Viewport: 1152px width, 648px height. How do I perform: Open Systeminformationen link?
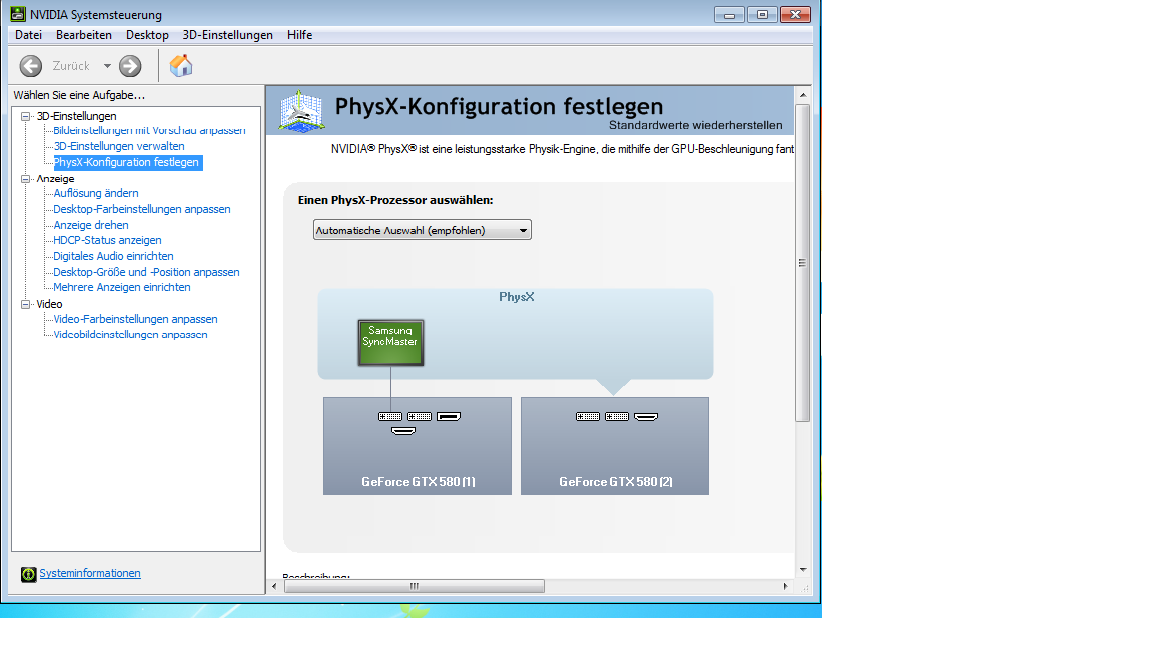90,573
